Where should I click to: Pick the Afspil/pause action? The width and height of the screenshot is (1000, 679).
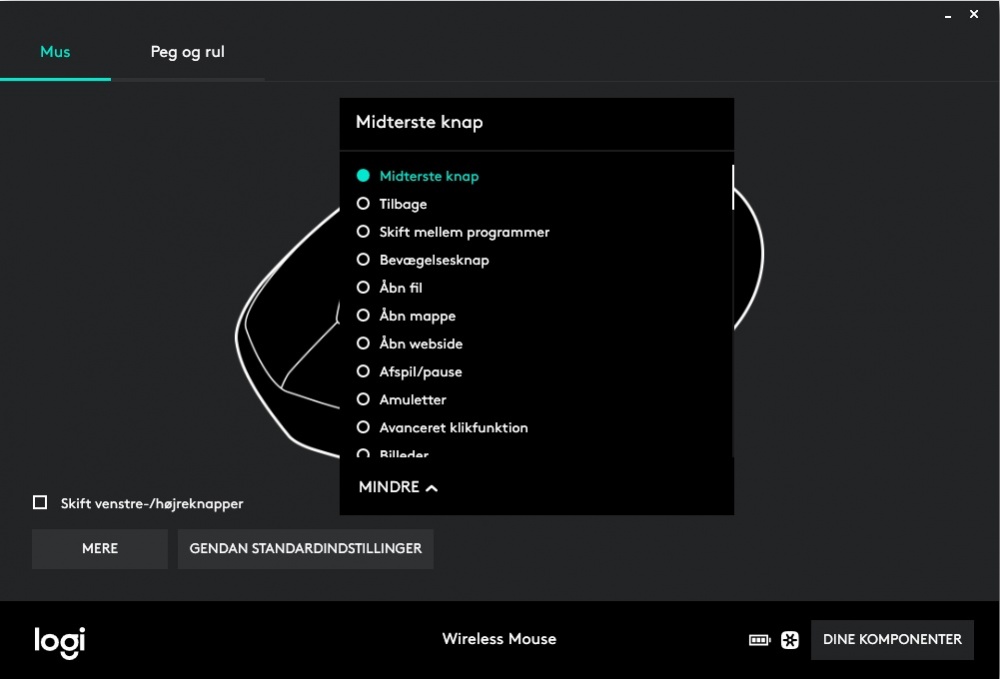tap(363, 372)
